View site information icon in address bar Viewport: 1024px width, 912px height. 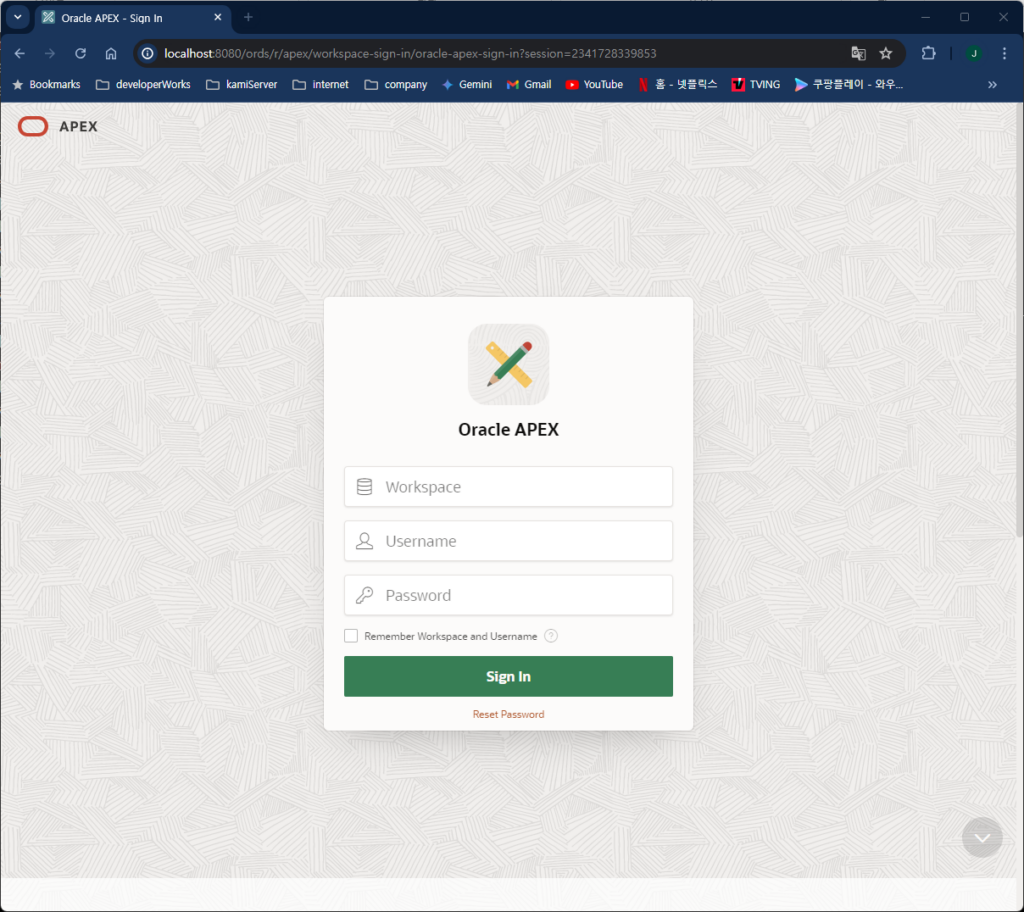coord(148,54)
